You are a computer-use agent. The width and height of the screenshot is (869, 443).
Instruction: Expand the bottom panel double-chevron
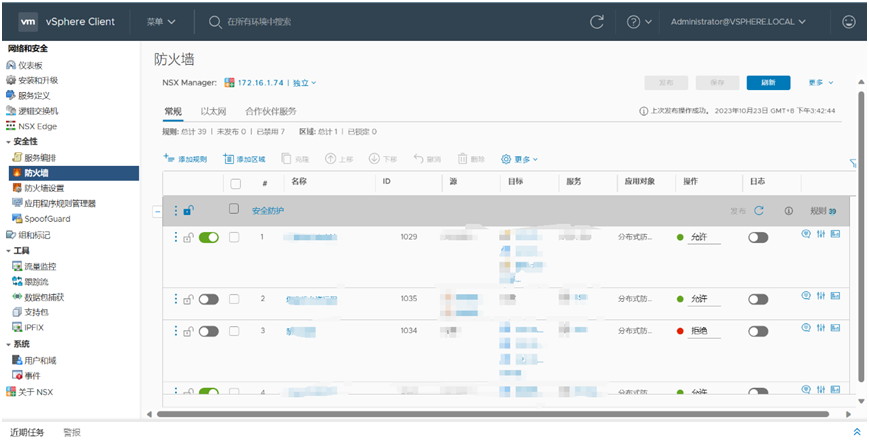tap(857, 432)
